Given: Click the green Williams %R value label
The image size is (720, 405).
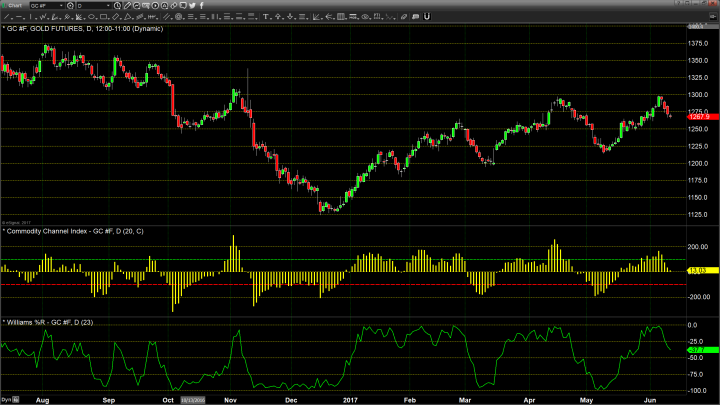Looking at the screenshot, I should click(x=703, y=350).
